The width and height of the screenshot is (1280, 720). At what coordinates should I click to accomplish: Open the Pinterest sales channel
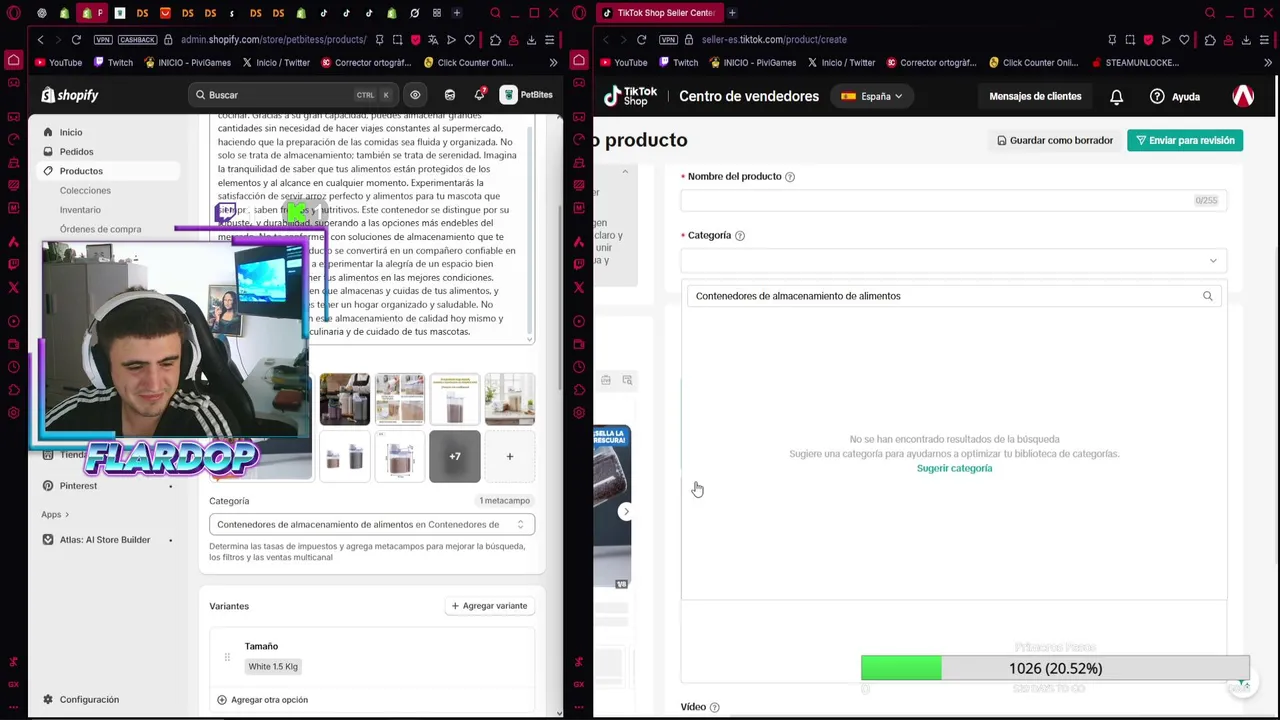pyautogui.click(x=78, y=486)
